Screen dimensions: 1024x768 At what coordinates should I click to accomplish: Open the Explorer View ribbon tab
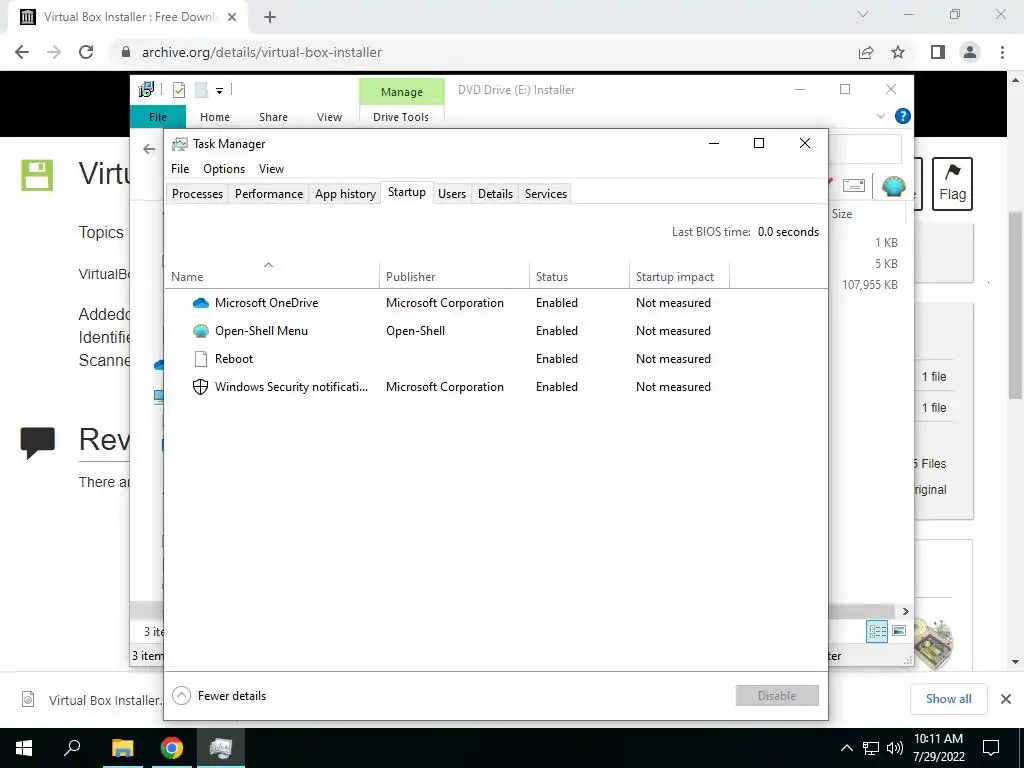click(x=329, y=117)
